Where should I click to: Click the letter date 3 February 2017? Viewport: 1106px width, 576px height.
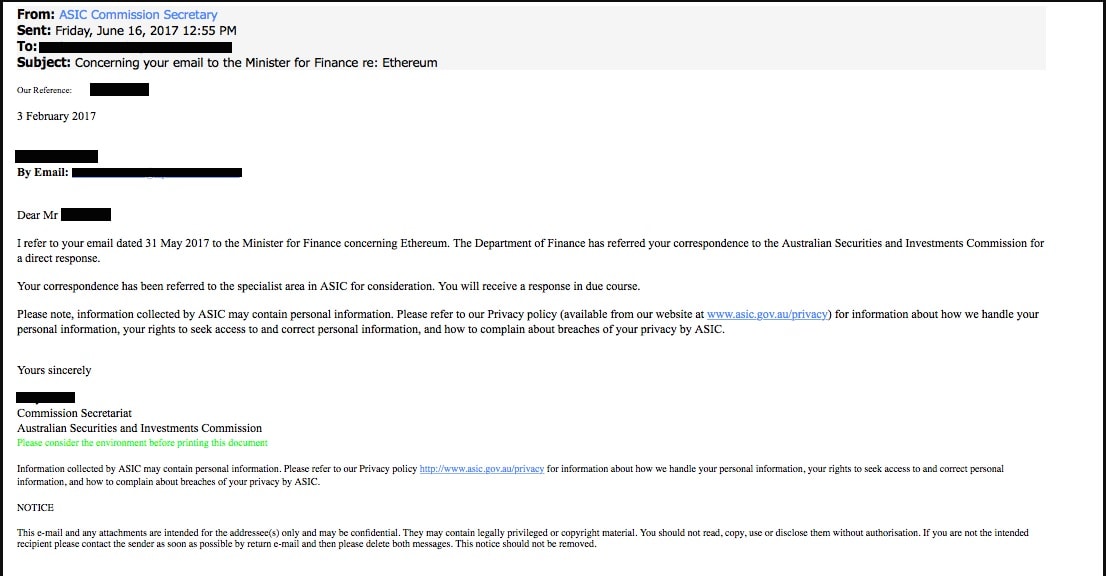pyautogui.click(x=56, y=116)
